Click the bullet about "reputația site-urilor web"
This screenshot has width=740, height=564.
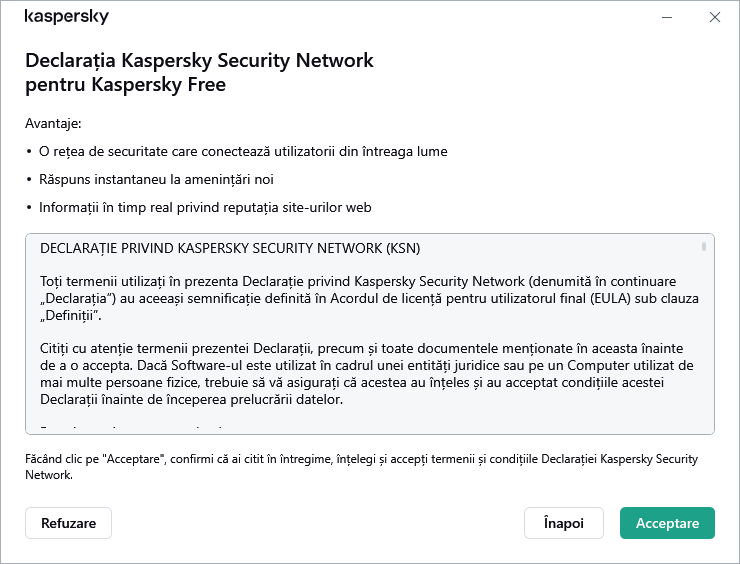pos(205,207)
